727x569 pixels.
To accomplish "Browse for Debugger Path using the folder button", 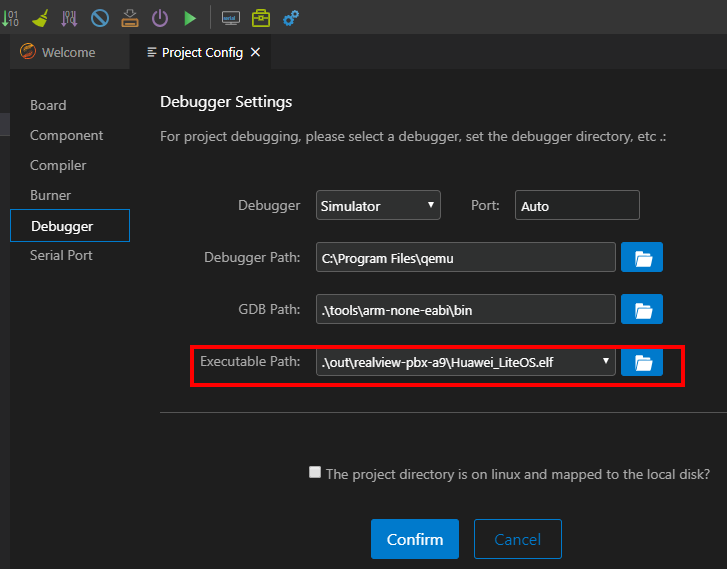I will tap(642, 258).
